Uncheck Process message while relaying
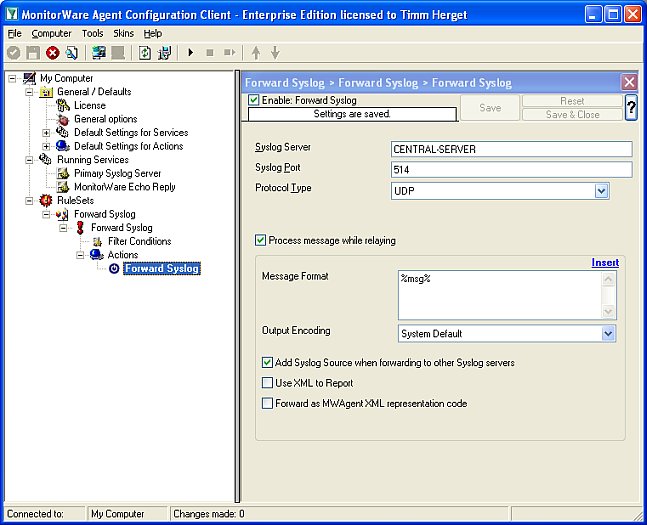The image size is (647, 525). click(260, 240)
